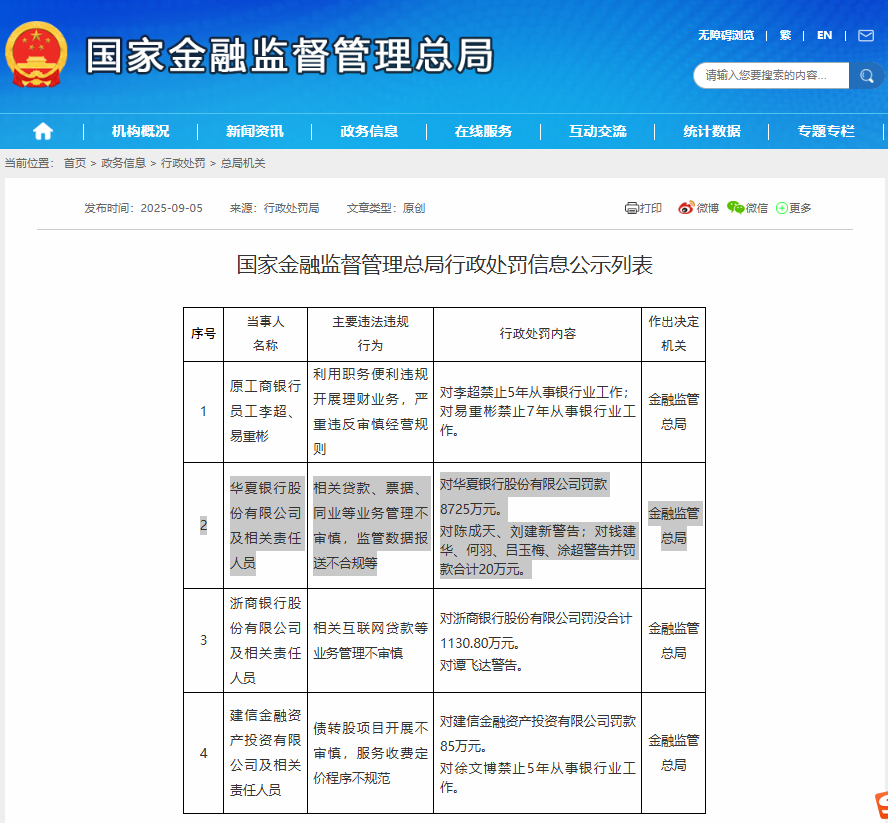The image size is (888, 823).
Task: Click the search magnifier button
Action: click(x=866, y=75)
